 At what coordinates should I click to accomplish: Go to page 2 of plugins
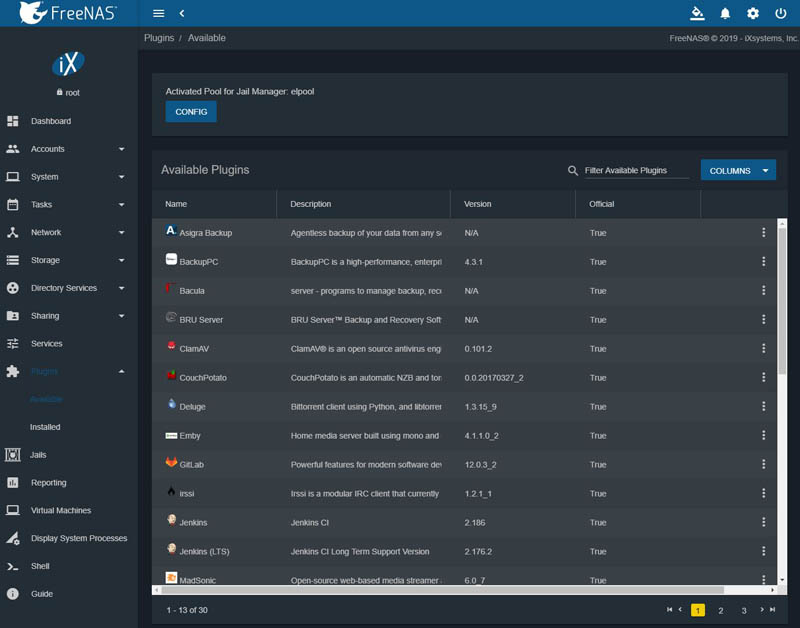click(x=721, y=610)
